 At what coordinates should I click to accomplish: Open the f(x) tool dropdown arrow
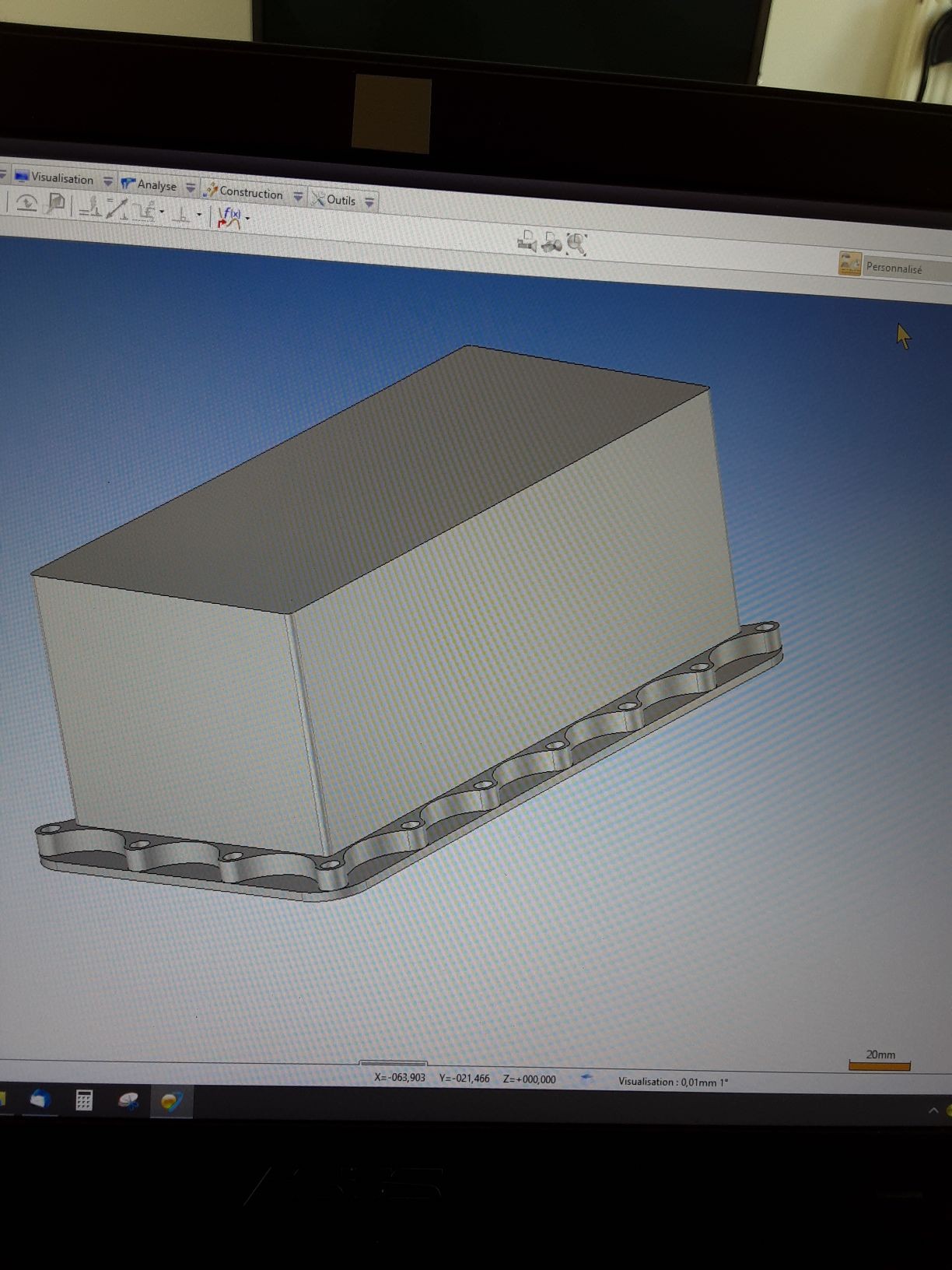tap(247, 219)
